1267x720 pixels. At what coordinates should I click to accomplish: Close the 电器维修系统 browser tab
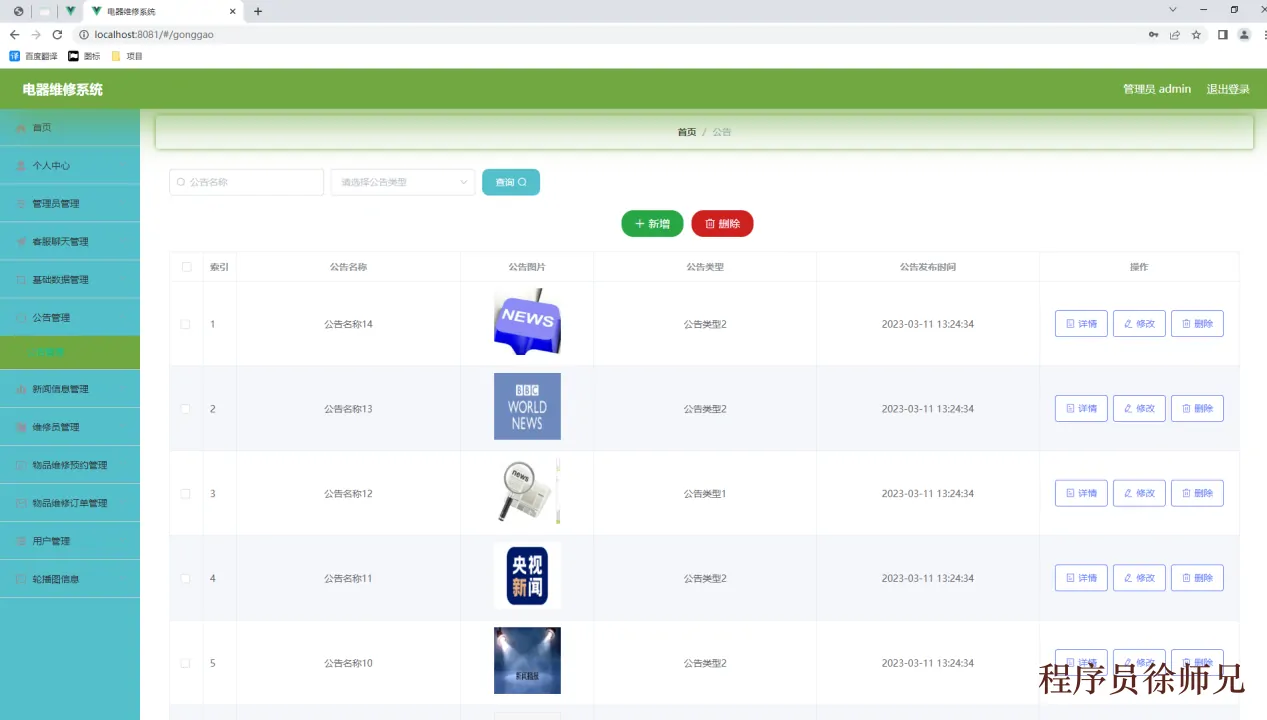(233, 11)
